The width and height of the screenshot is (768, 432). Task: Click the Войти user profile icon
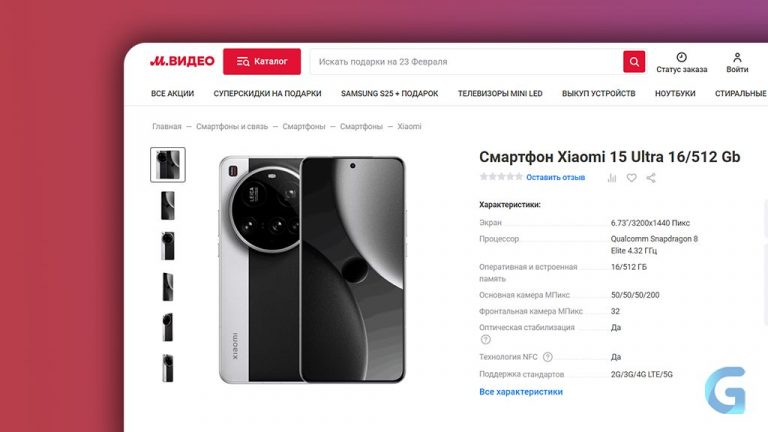737,57
